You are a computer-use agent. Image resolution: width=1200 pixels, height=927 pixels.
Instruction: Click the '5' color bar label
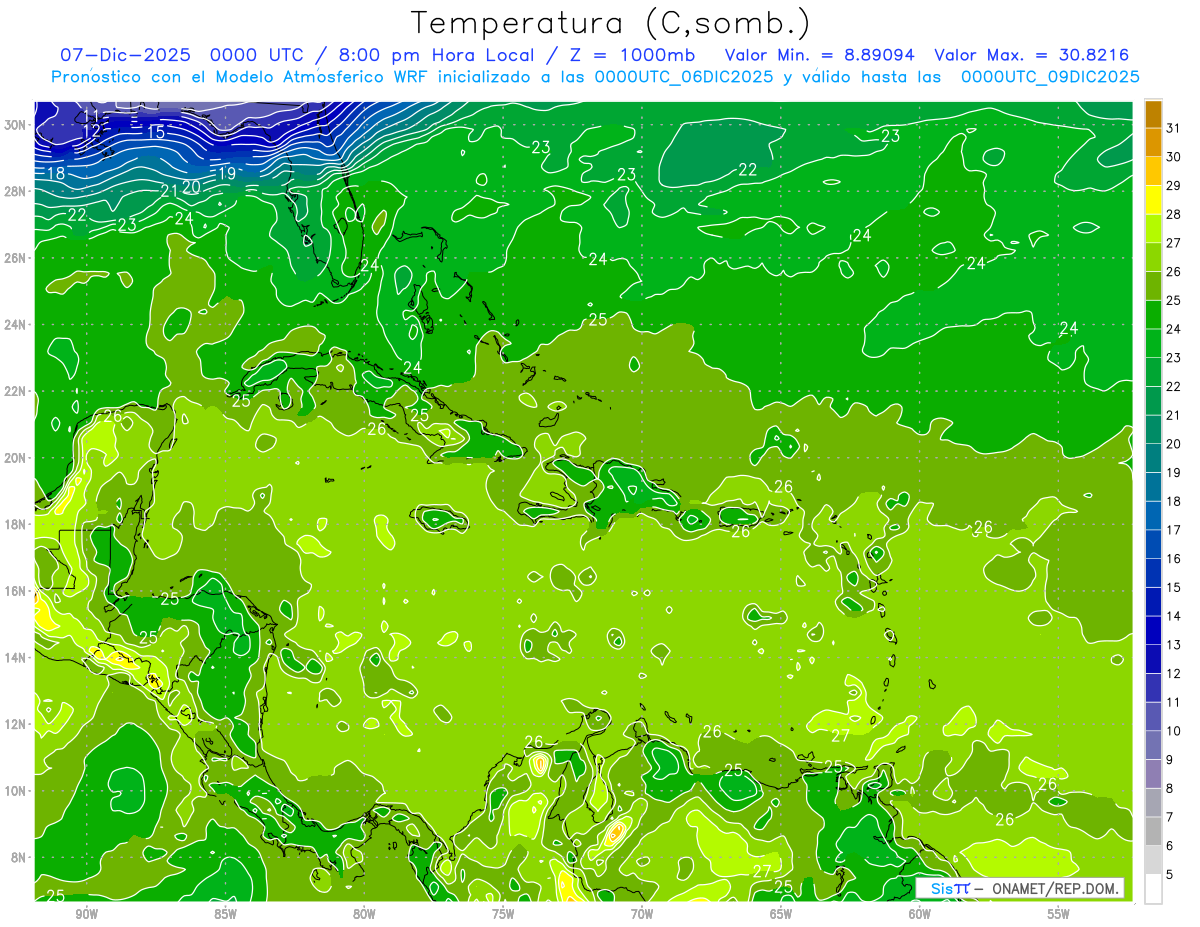pos(1170,874)
